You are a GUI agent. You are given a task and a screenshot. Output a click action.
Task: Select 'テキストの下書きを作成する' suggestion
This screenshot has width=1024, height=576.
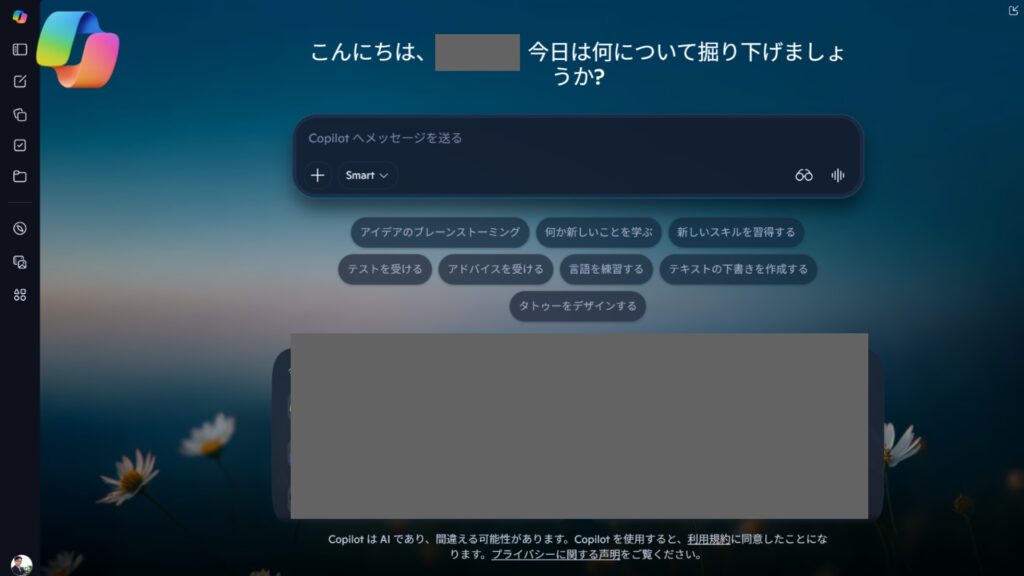click(x=739, y=269)
